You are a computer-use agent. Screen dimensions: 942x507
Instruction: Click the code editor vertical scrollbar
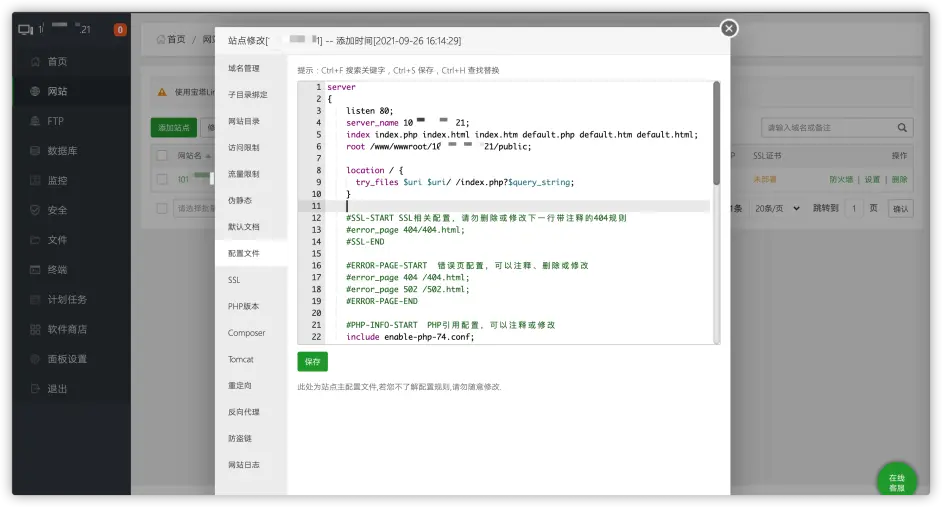[x=716, y=133]
